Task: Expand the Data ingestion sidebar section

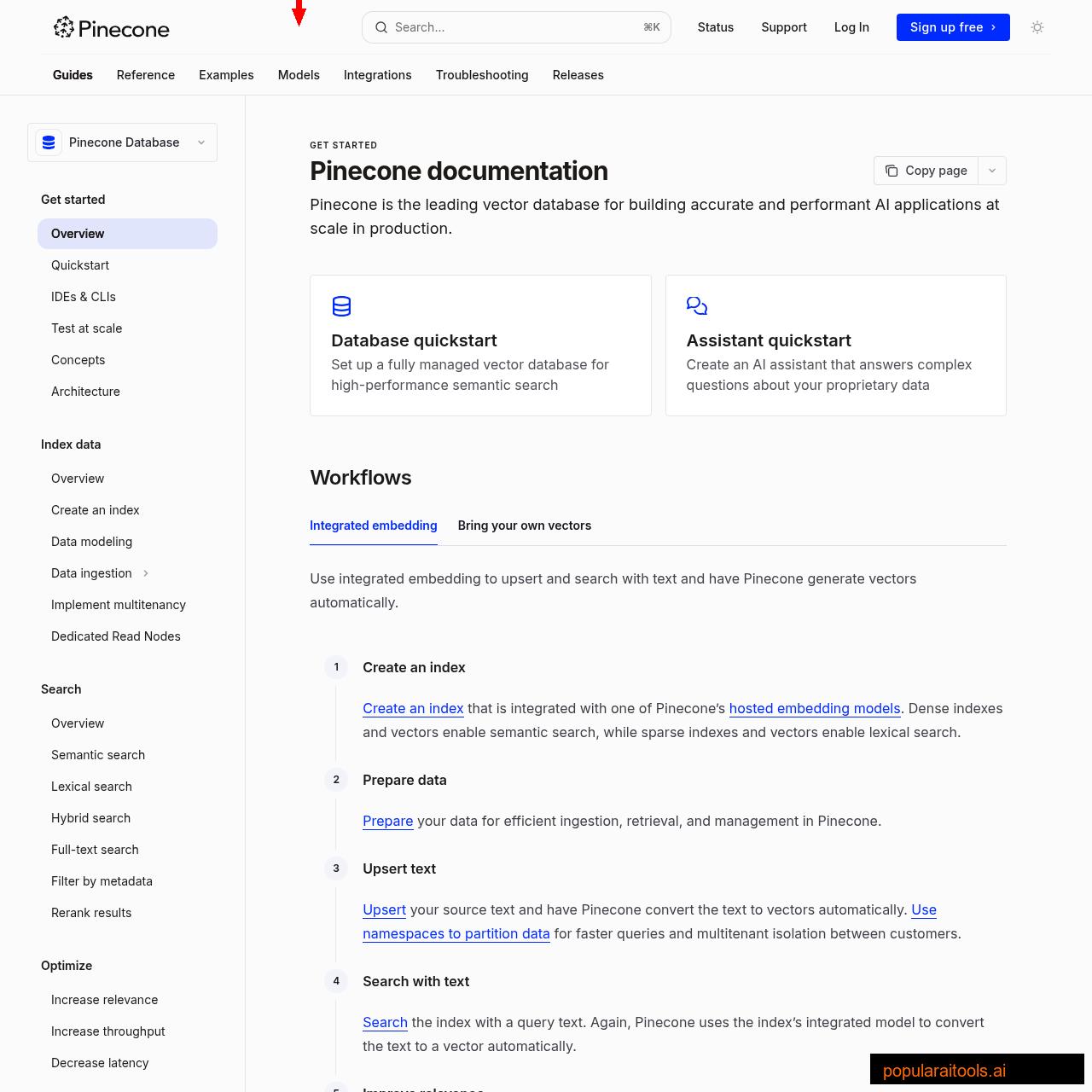Action: point(146,573)
